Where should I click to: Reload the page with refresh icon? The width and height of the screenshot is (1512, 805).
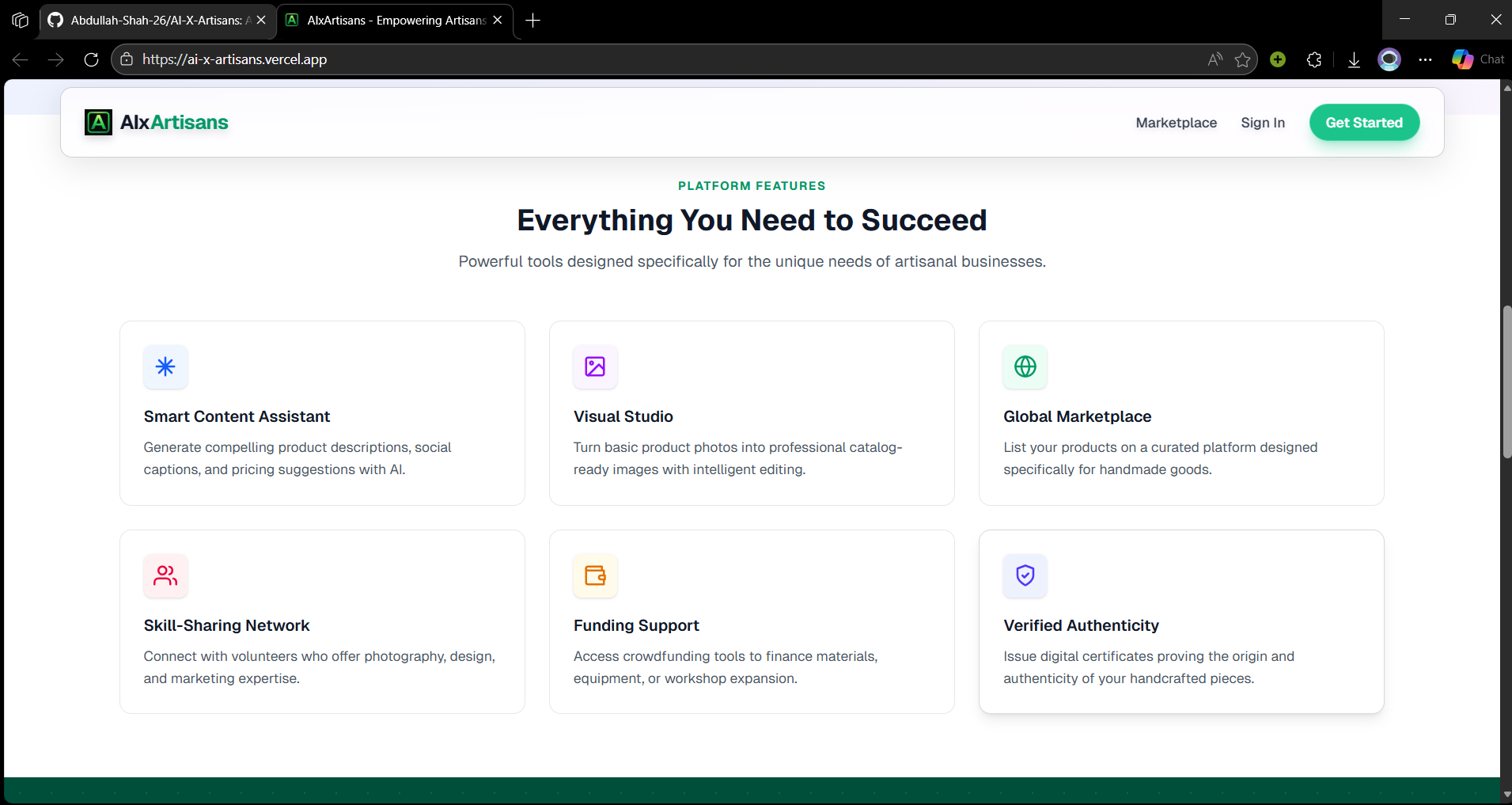click(91, 59)
